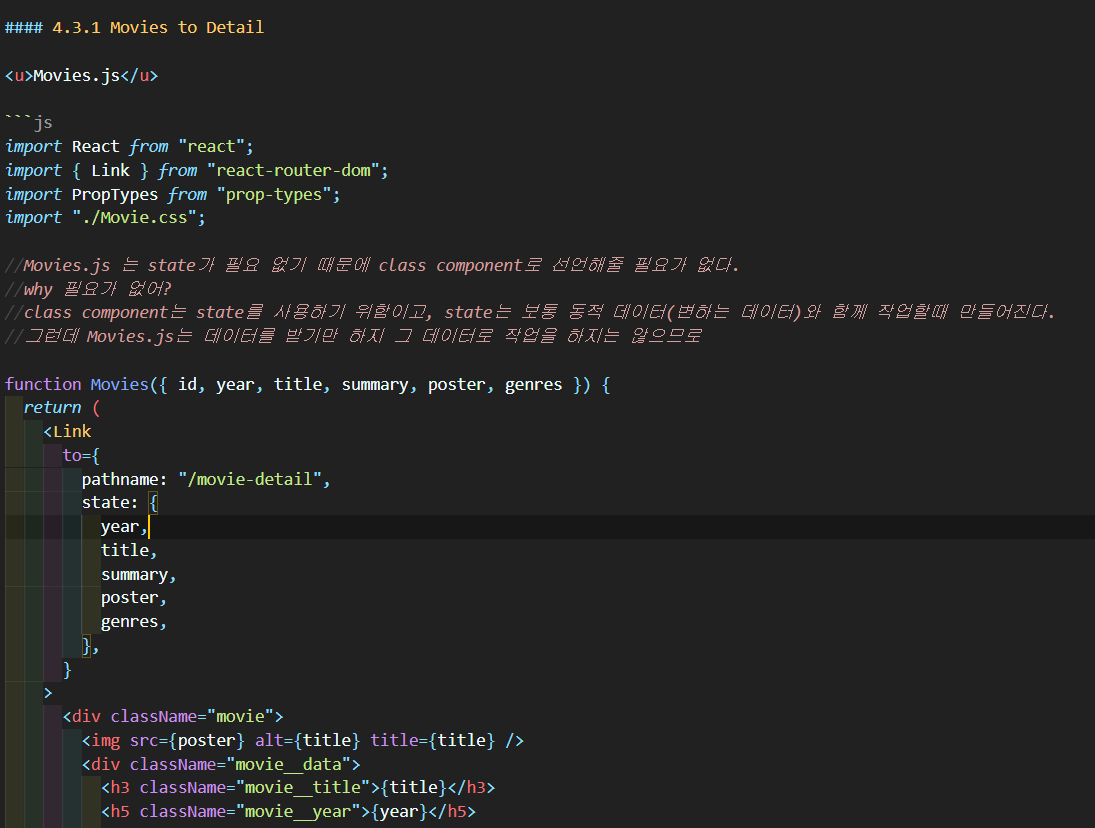Click the h3 "movie__title" line
Screen dimensions: 1095x828
(298, 788)
